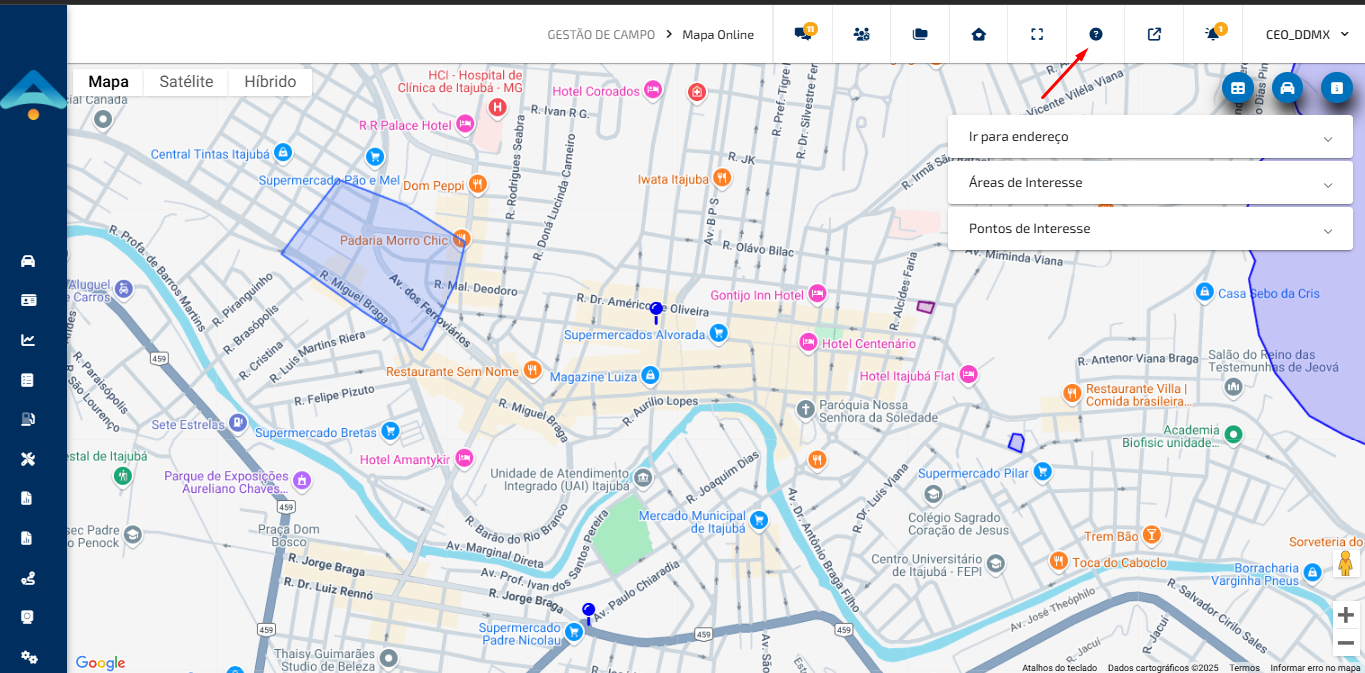Click the round table grid button on map

1238,88
